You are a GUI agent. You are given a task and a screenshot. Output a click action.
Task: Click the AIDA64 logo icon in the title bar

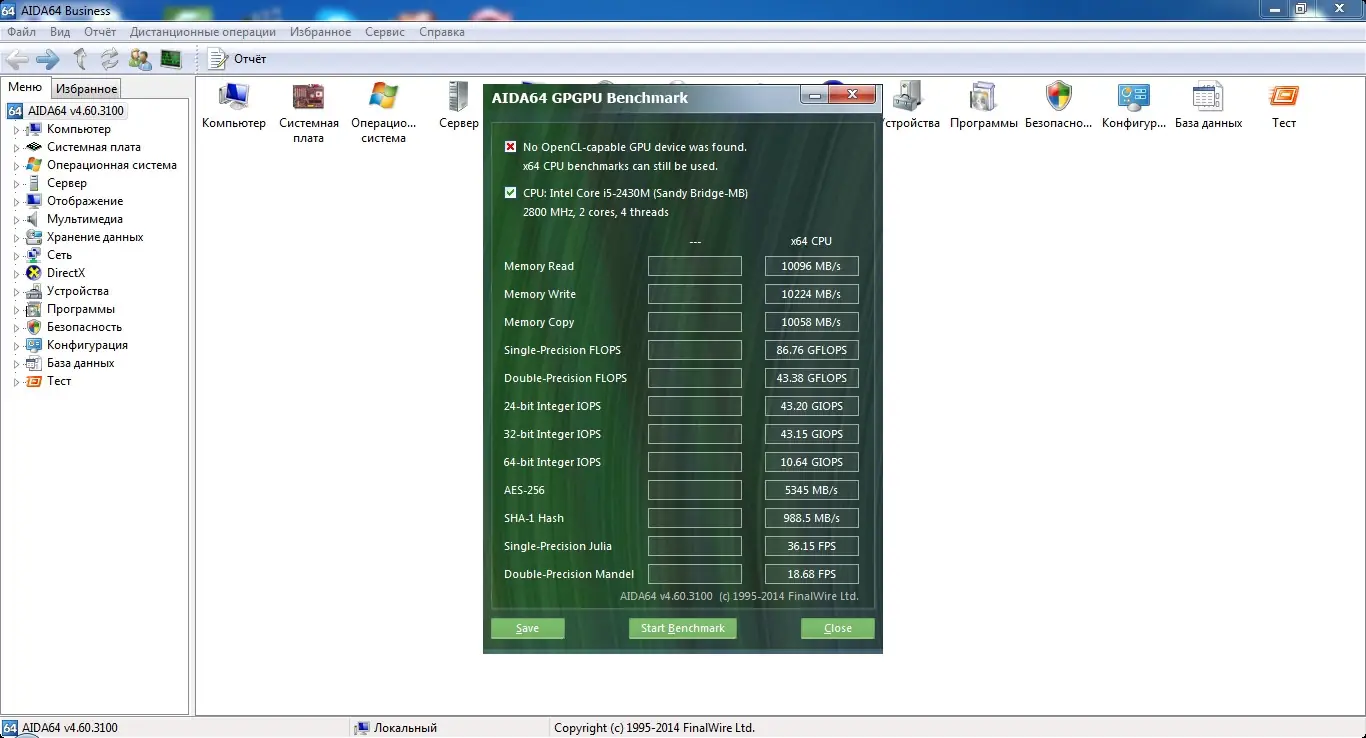tap(9, 10)
